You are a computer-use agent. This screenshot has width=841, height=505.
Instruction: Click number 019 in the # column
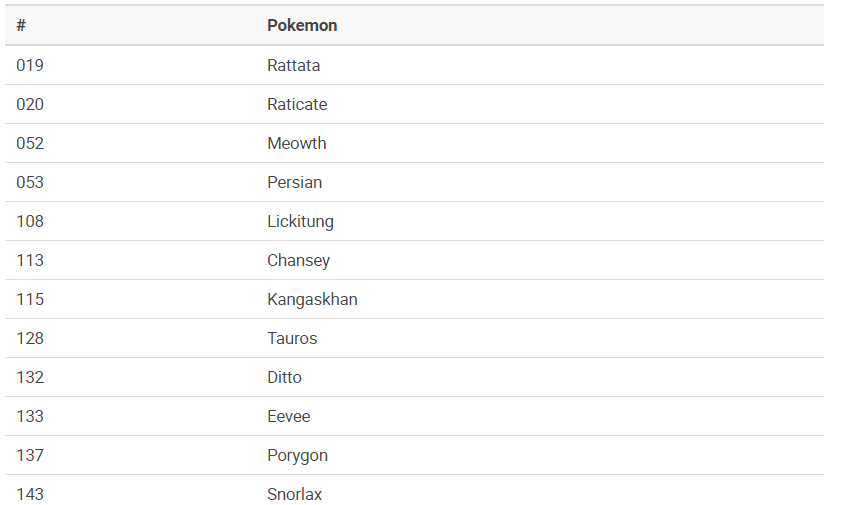(30, 65)
